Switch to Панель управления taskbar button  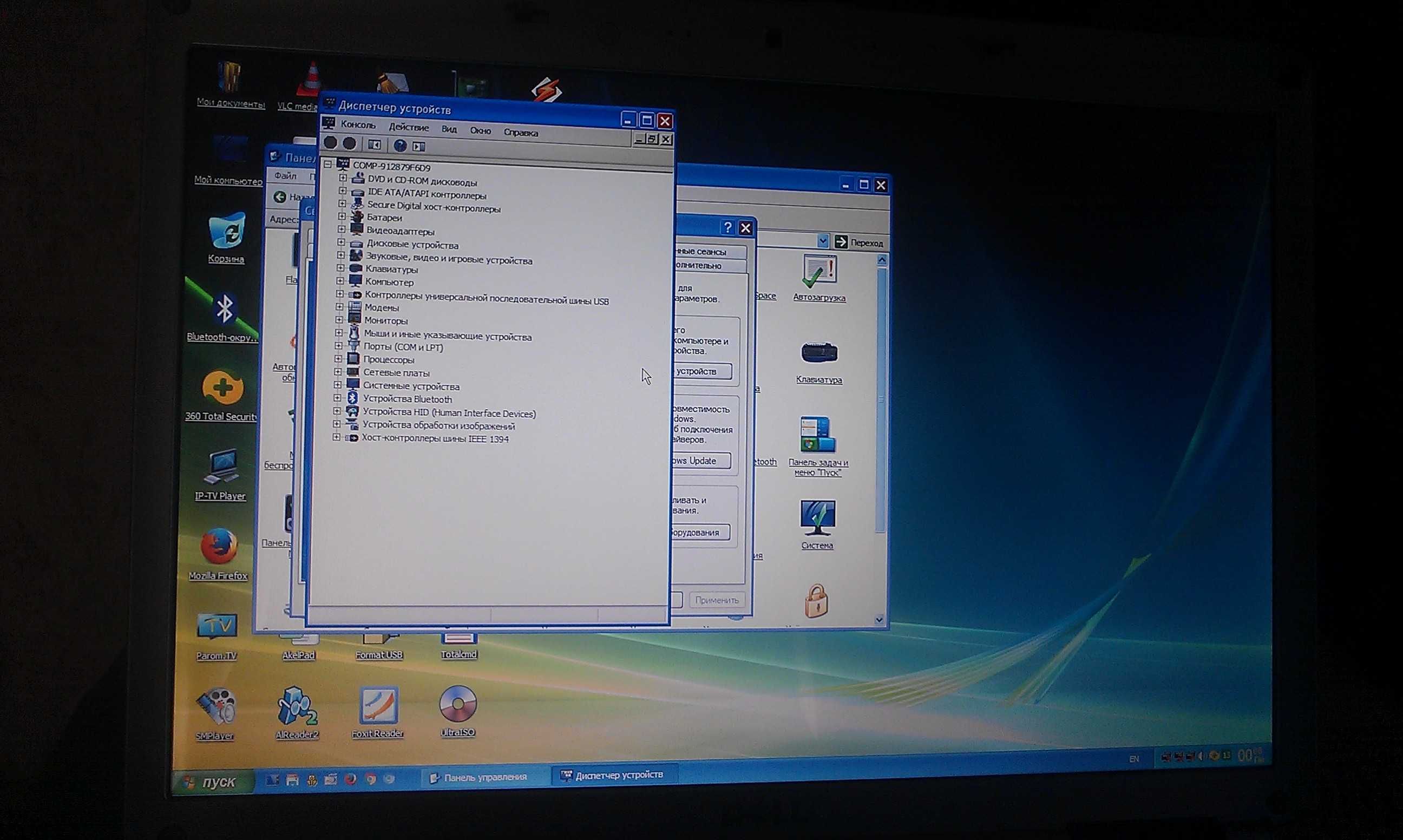pyautogui.click(x=486, y=777)
